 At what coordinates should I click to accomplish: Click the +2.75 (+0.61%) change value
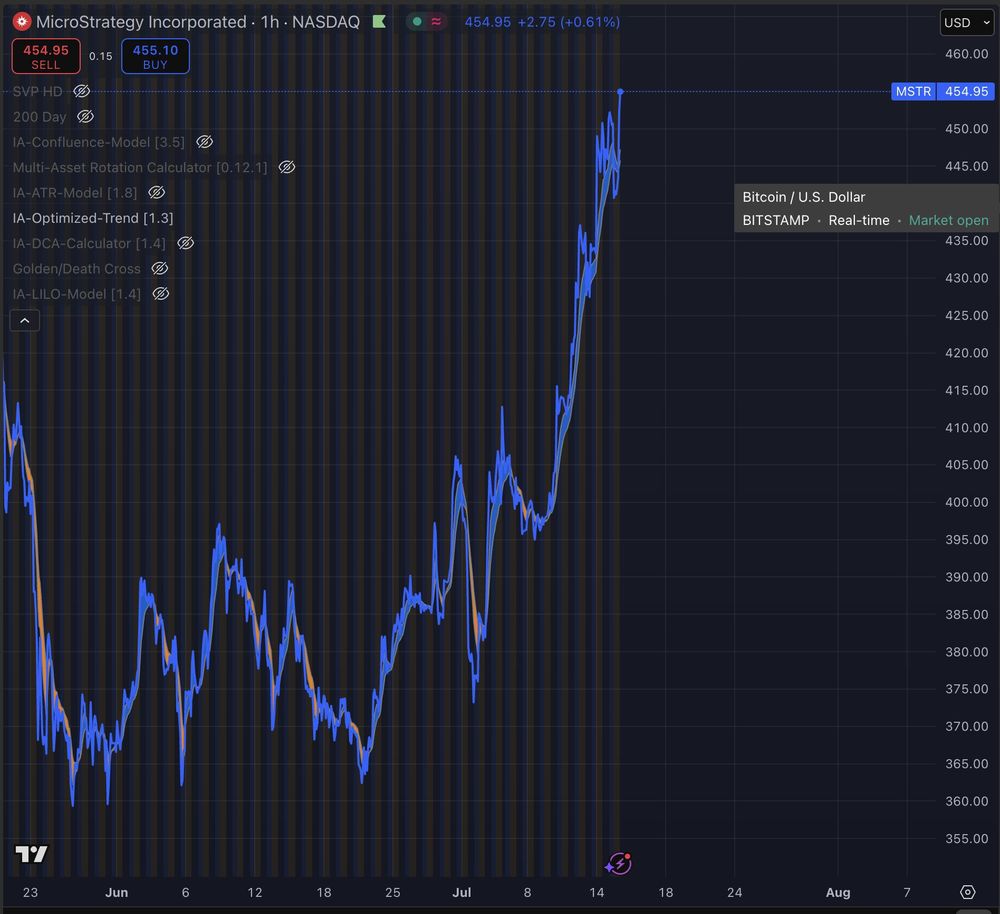point(568,22)
